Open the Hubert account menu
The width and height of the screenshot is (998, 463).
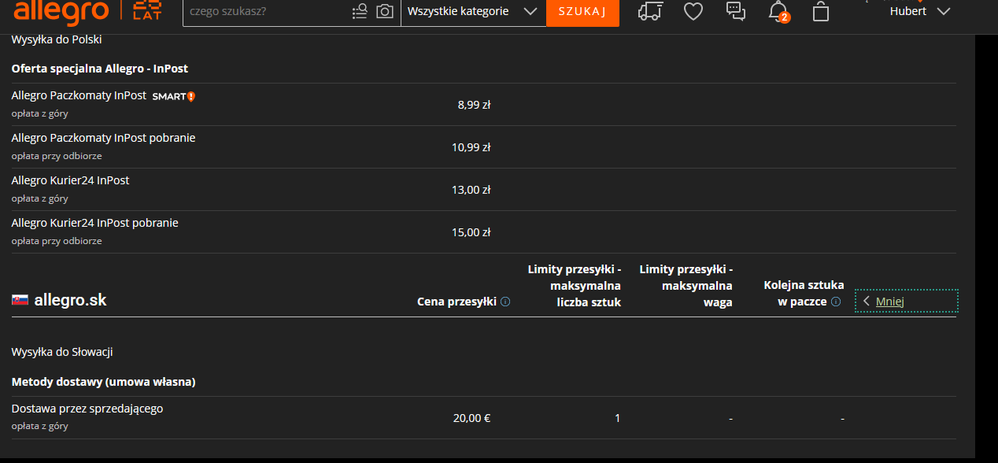919,12
